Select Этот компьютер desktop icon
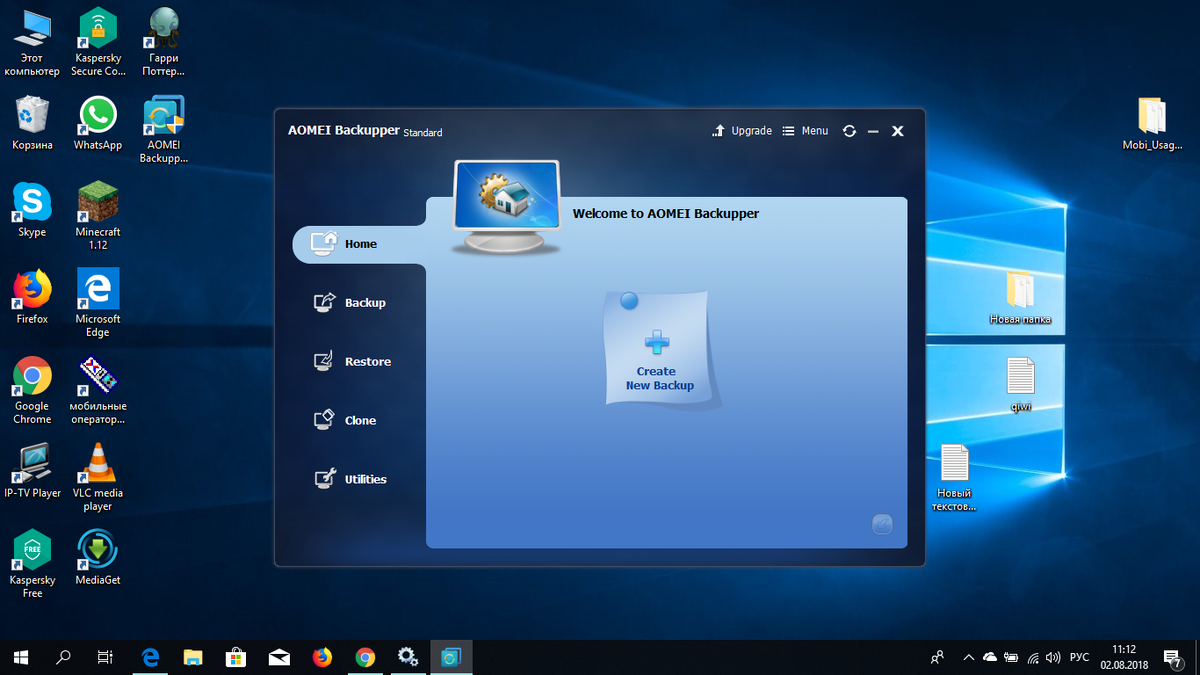The image size is (1200, 675). tap(32, 43)
